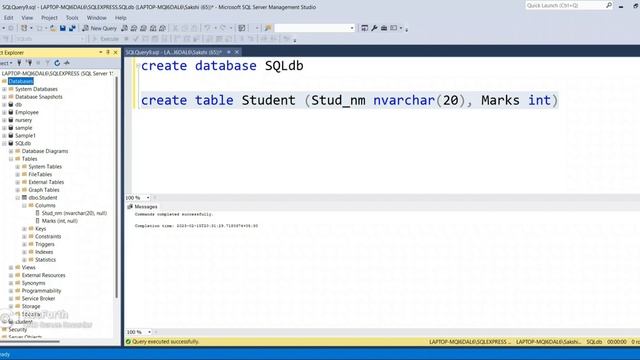This screenshot has height=360, width=640.
Task: Select the SQLQuery9.sql document tab
Action: [x=173, y=52]
